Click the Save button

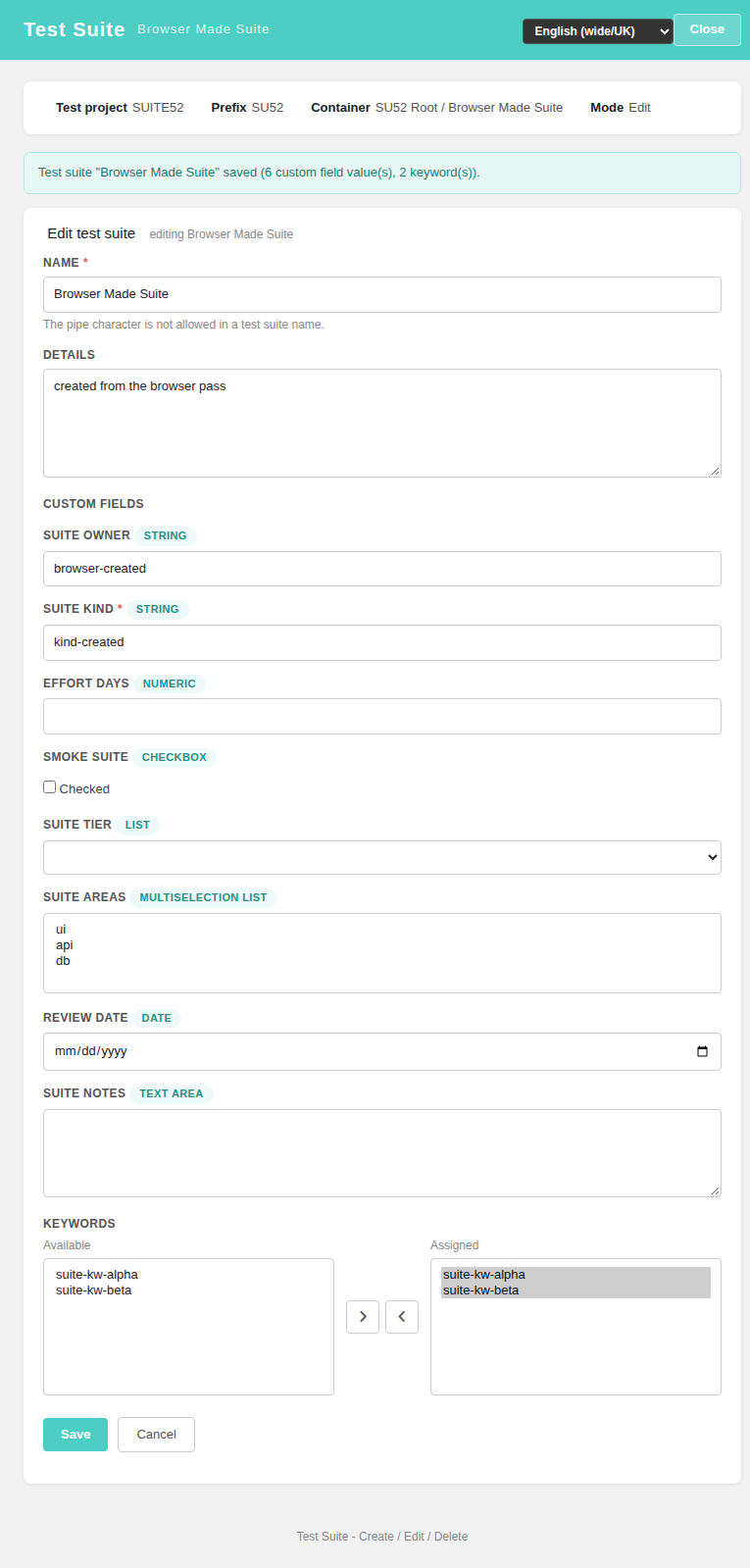[x=75, y=1435]
